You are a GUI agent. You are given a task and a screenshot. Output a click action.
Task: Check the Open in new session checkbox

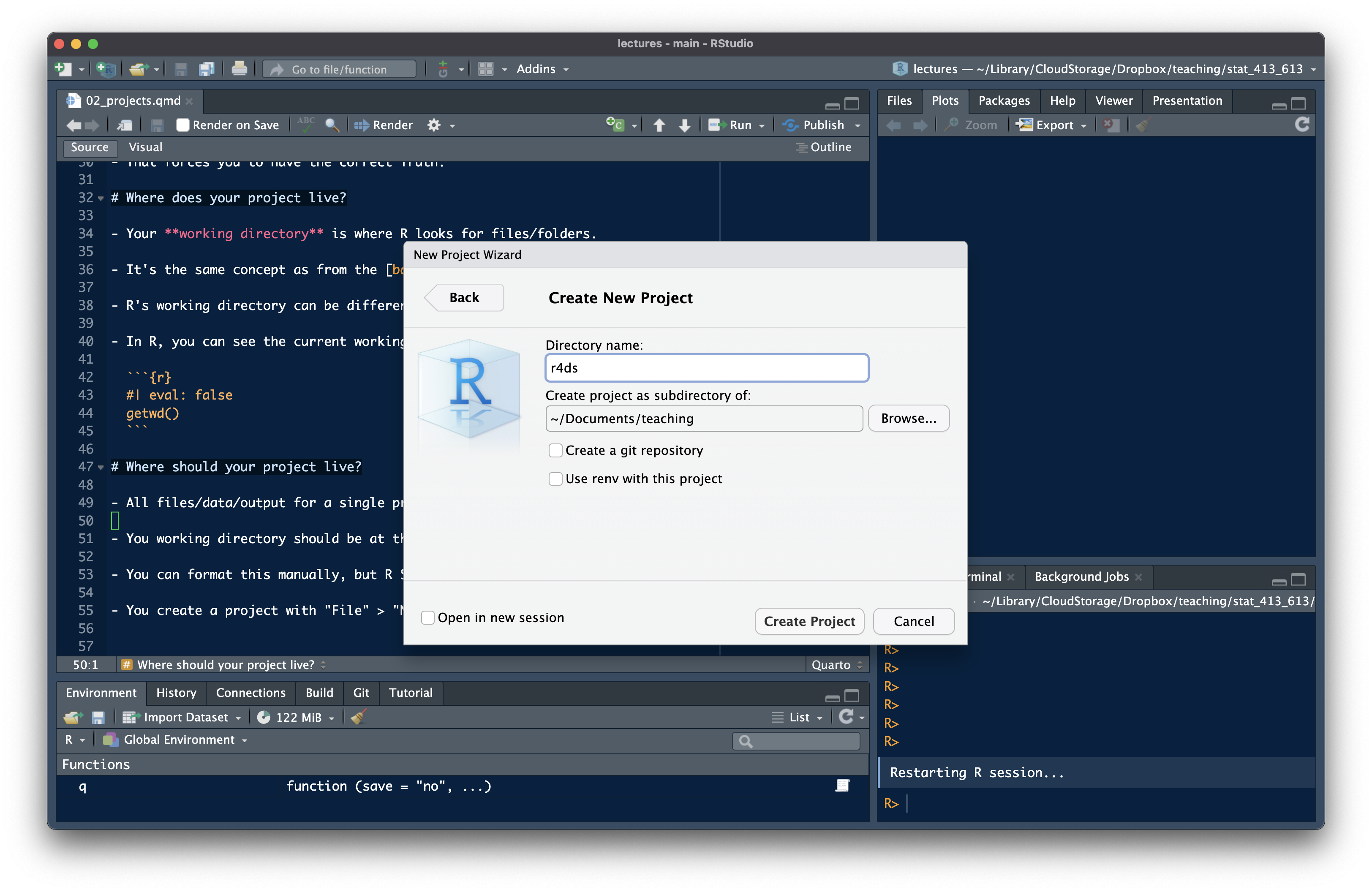click(x=428, y=618)
